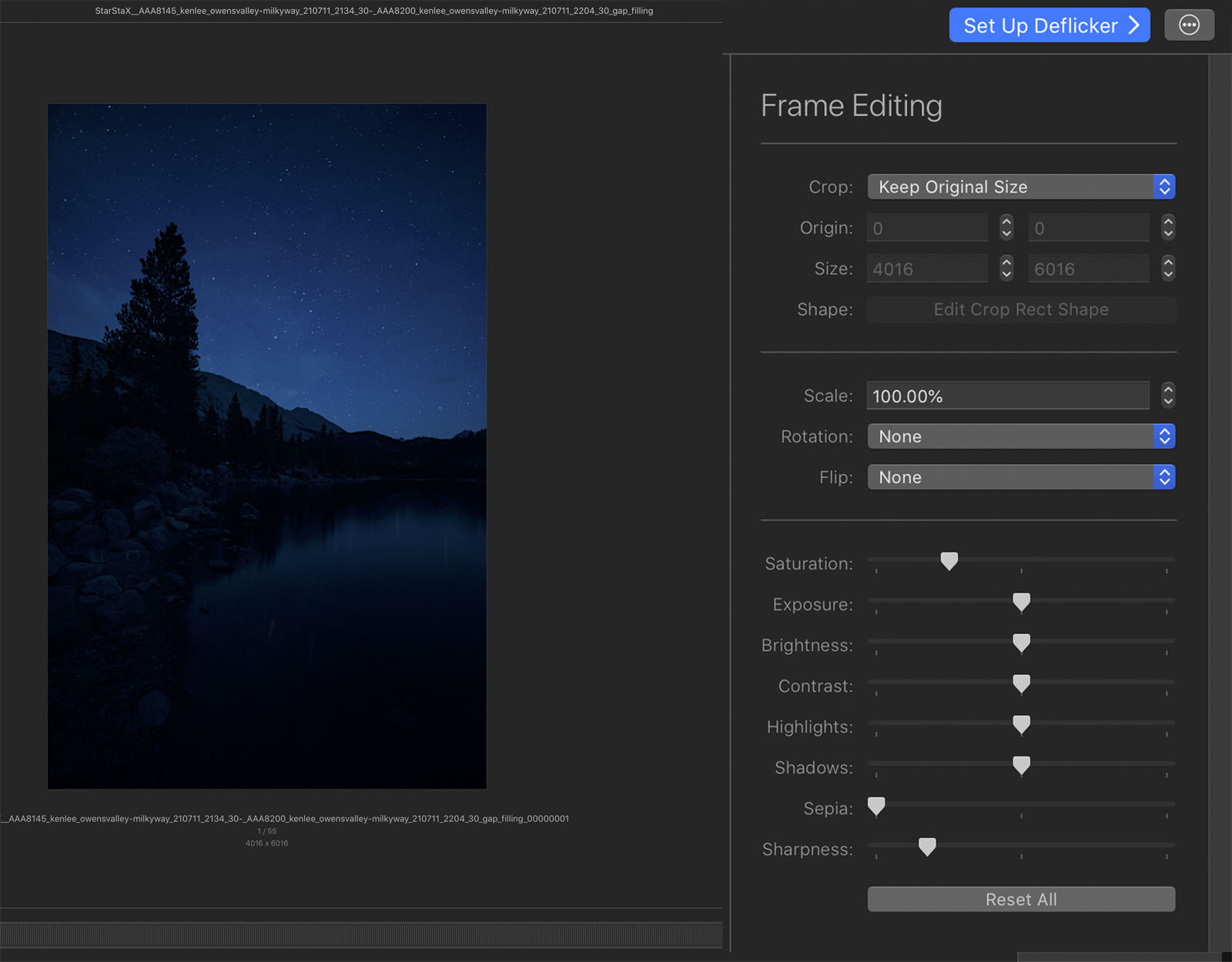Click the Sharpness slider handle
Viewport: 1232px width, 962px height.
point(927,847)
